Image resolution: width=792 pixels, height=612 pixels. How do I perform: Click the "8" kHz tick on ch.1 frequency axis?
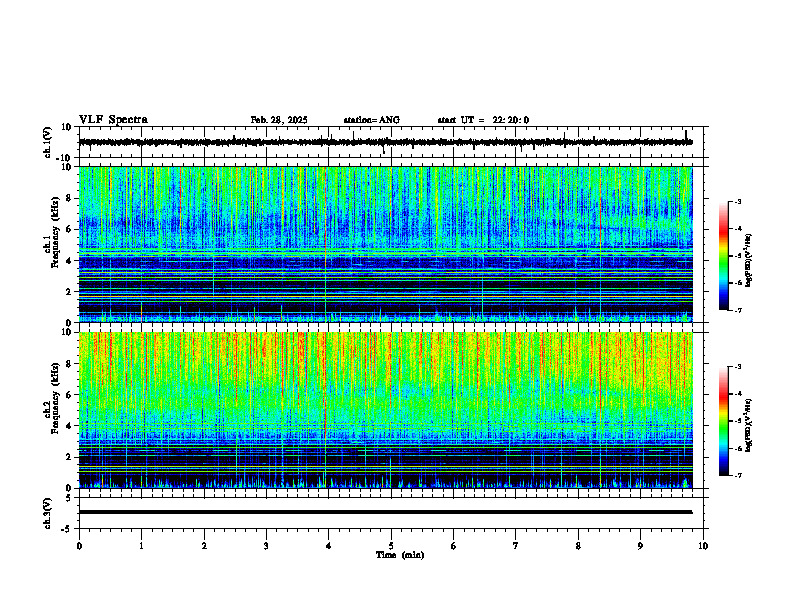pyautogui.click(x=70, y=198)
